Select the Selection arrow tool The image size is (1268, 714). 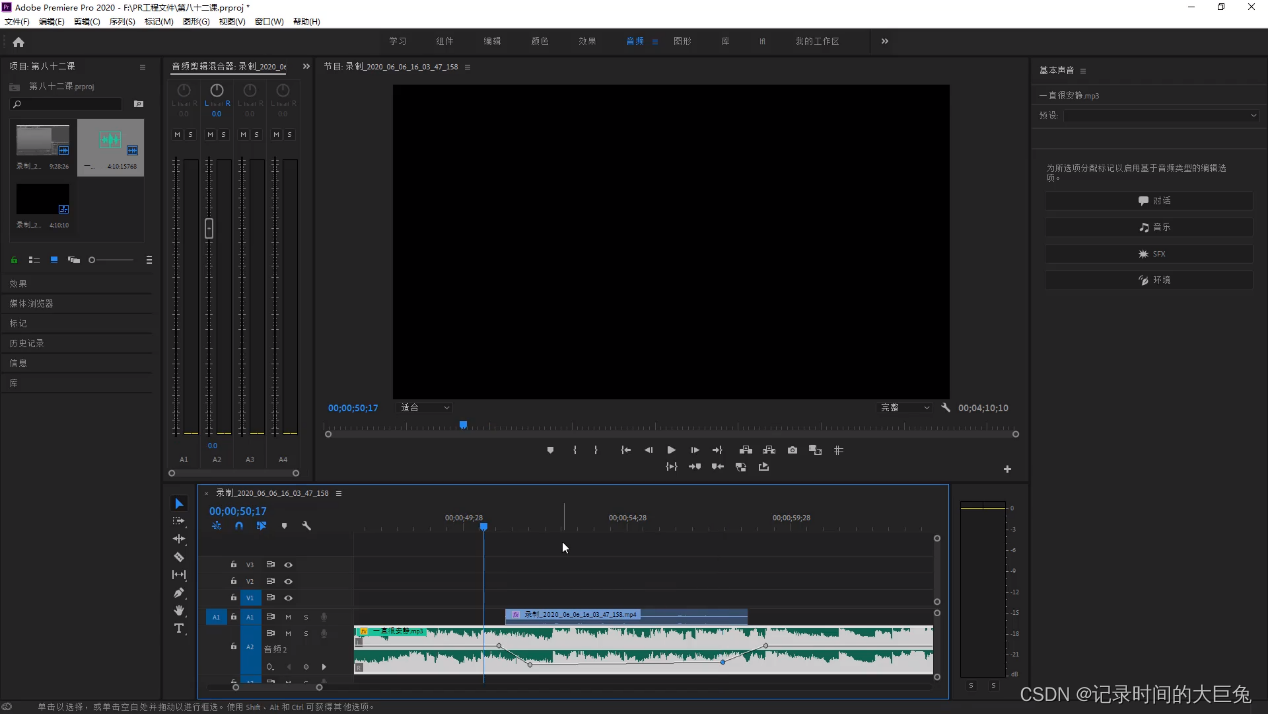(x=179, y=504)
